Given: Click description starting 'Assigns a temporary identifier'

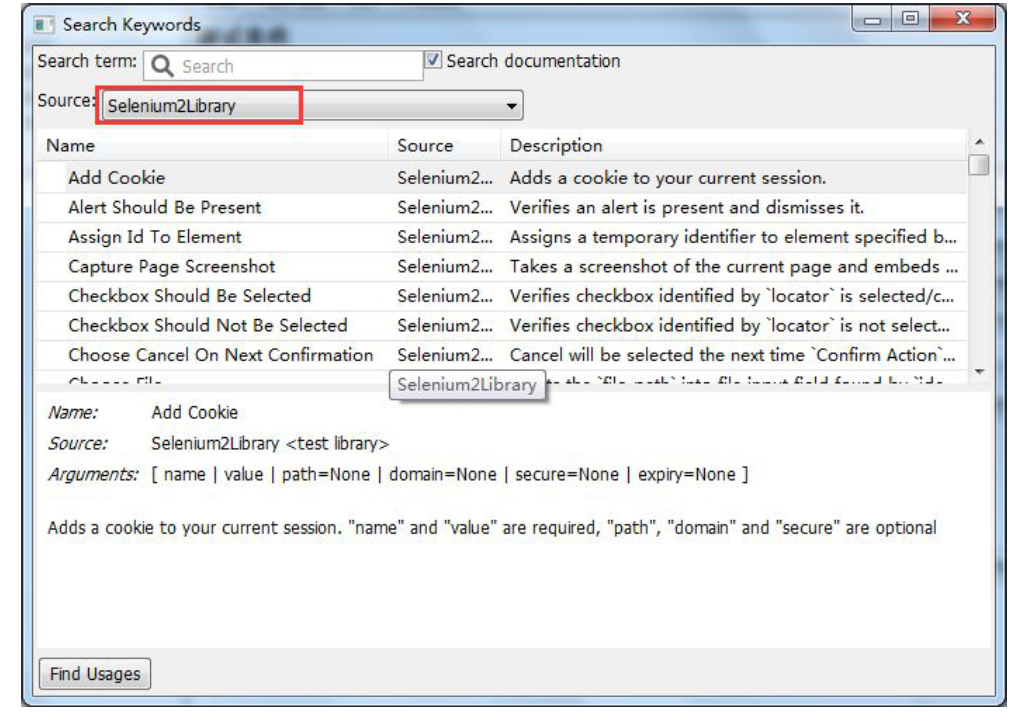Looking at the screenshot, I should click(x=732, y=237).
